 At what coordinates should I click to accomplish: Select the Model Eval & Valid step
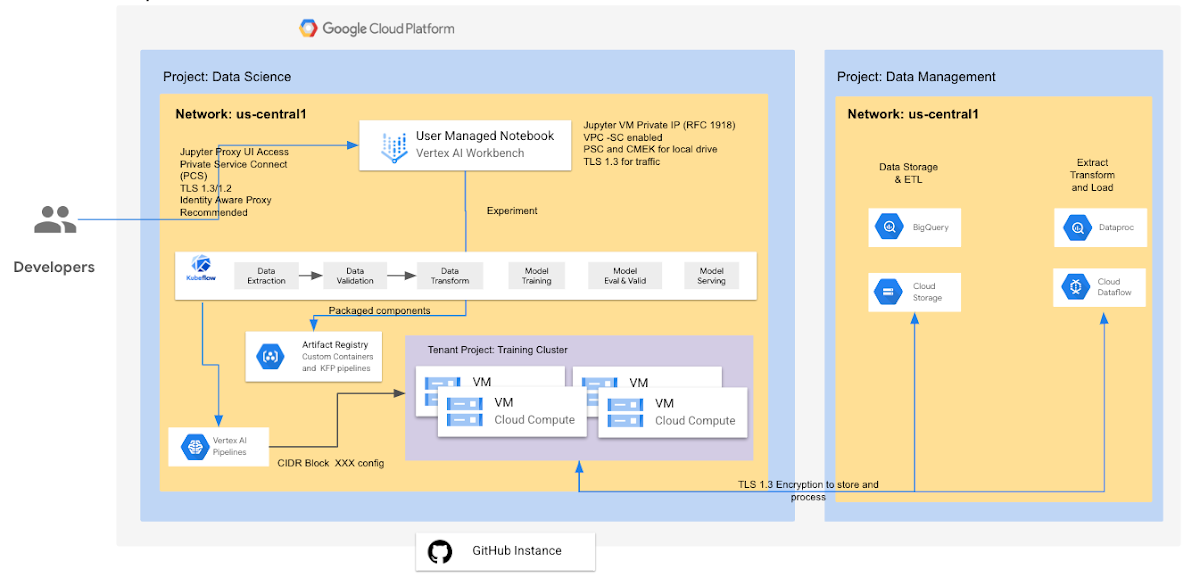point(625,275)
